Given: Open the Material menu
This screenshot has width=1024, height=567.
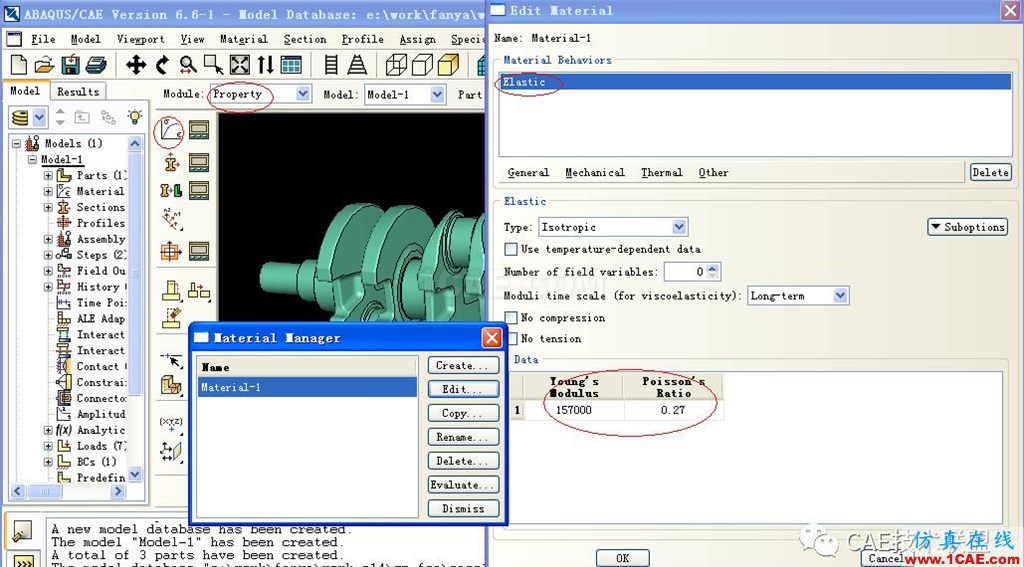Looking at the screenshot, I should click(244, 40).
